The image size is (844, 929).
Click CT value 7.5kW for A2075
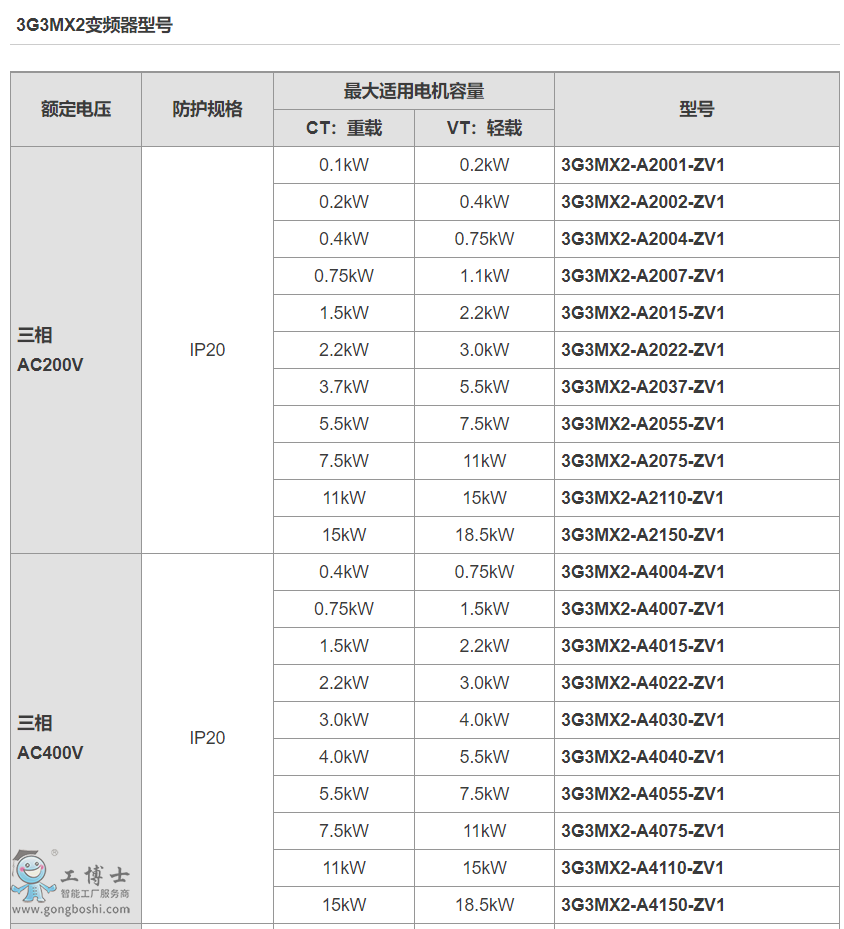point(344,461)
